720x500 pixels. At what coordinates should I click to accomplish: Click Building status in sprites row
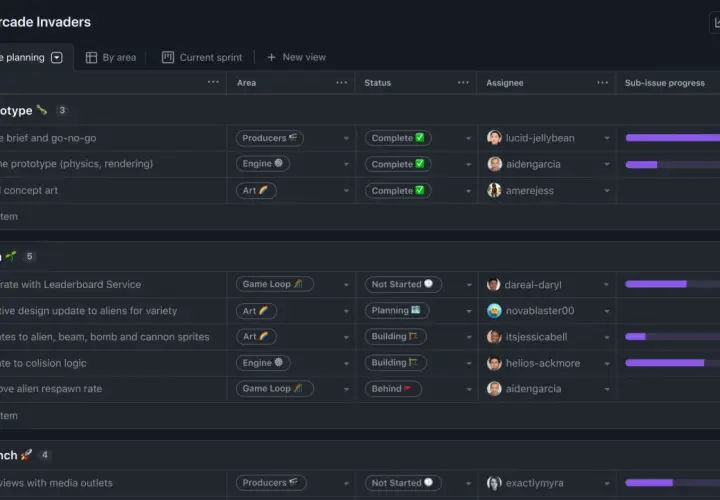coord(395,337)
